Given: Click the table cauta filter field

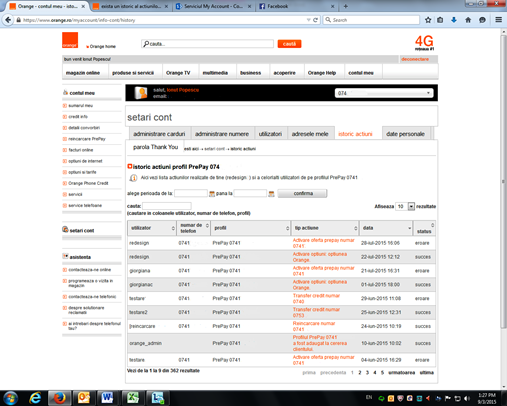Looking at the screenshot, I should tap(167, 206).
